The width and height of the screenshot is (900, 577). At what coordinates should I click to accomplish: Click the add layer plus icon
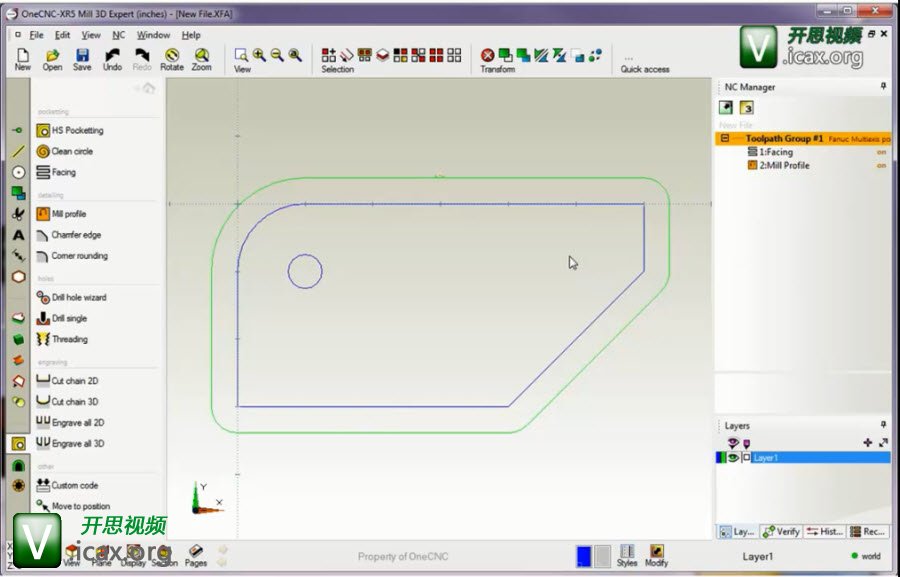click(x=867, y=442)
